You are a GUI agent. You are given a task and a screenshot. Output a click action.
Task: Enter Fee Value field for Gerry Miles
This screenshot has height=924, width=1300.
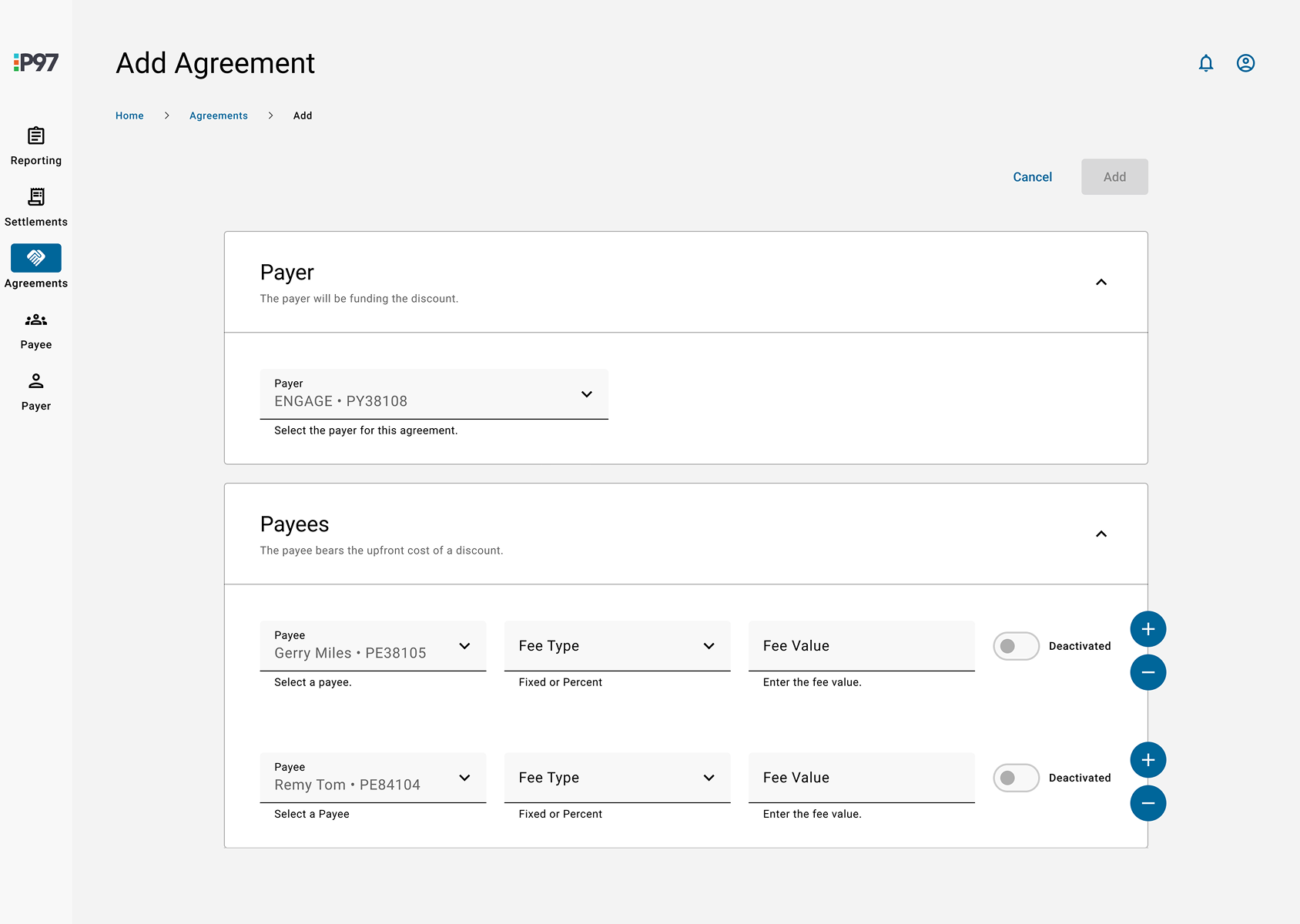861,646
